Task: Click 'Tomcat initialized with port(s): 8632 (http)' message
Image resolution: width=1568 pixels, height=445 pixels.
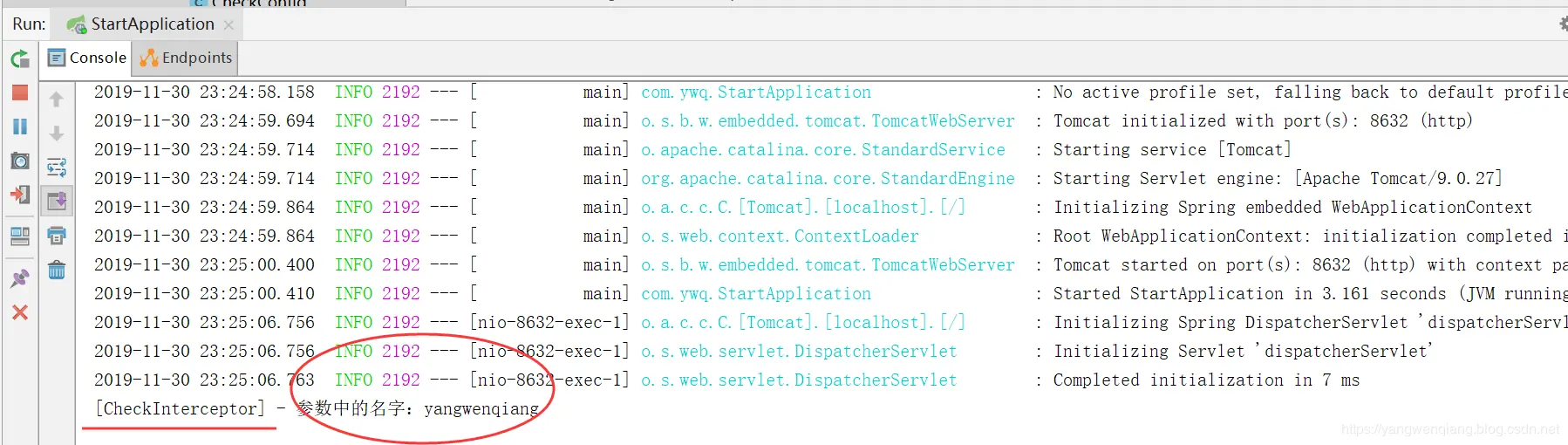Action: (1263, 120)
